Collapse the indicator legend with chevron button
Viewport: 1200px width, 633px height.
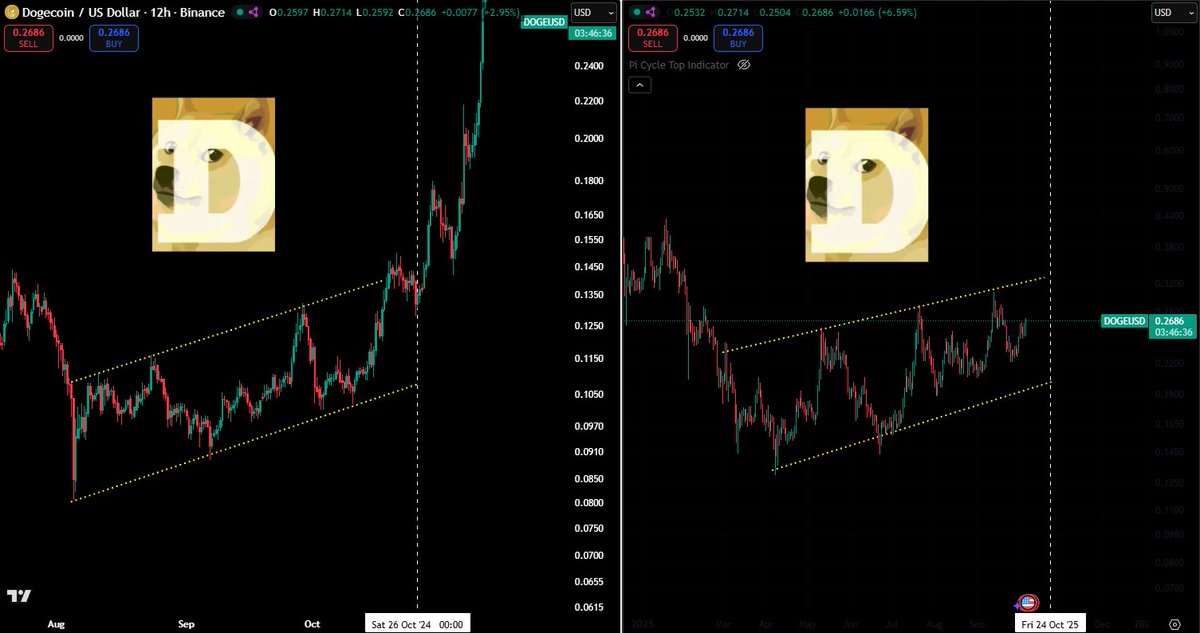click(x=640, y=85)
